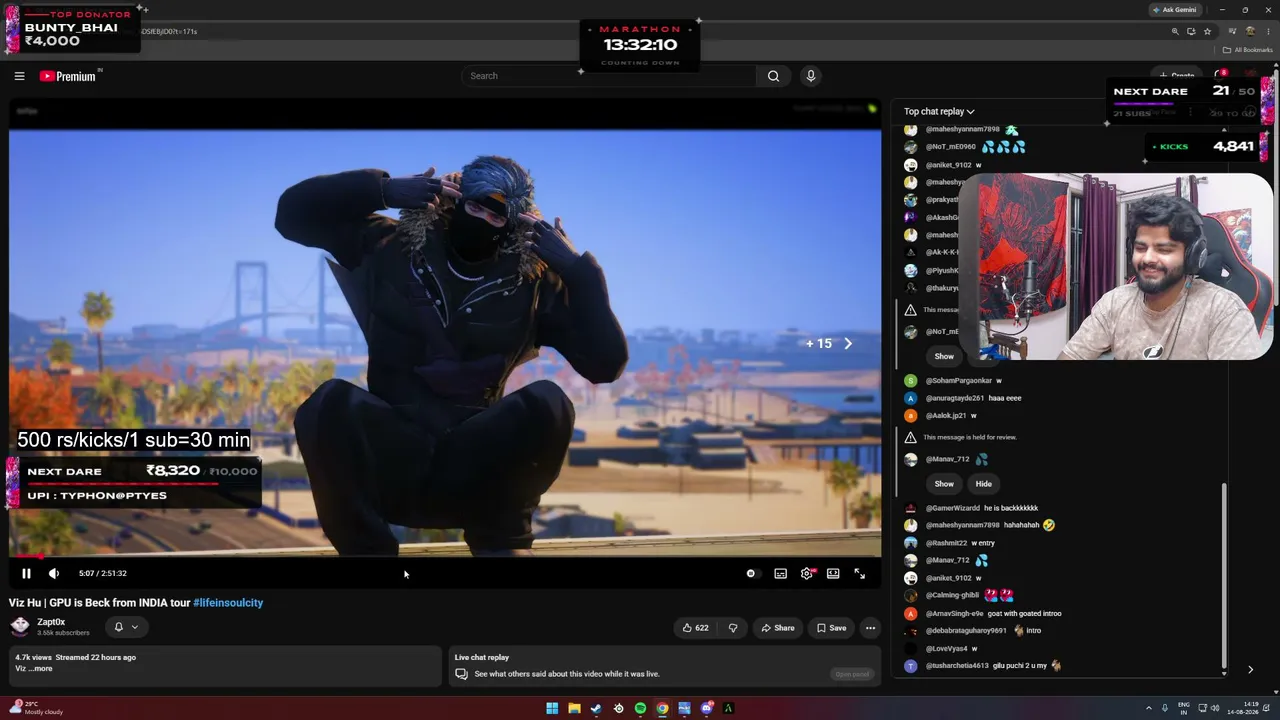Click the YouTube search magnifier button
The height and width of the screenshot is (720, 1280).
tap(773, 76)
